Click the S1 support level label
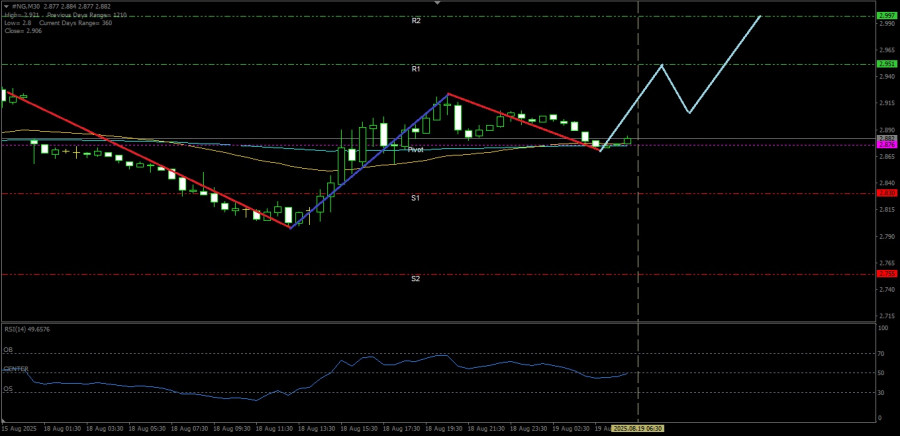The width and height of the screenshot is (900, 436). [x=416, y=198]
